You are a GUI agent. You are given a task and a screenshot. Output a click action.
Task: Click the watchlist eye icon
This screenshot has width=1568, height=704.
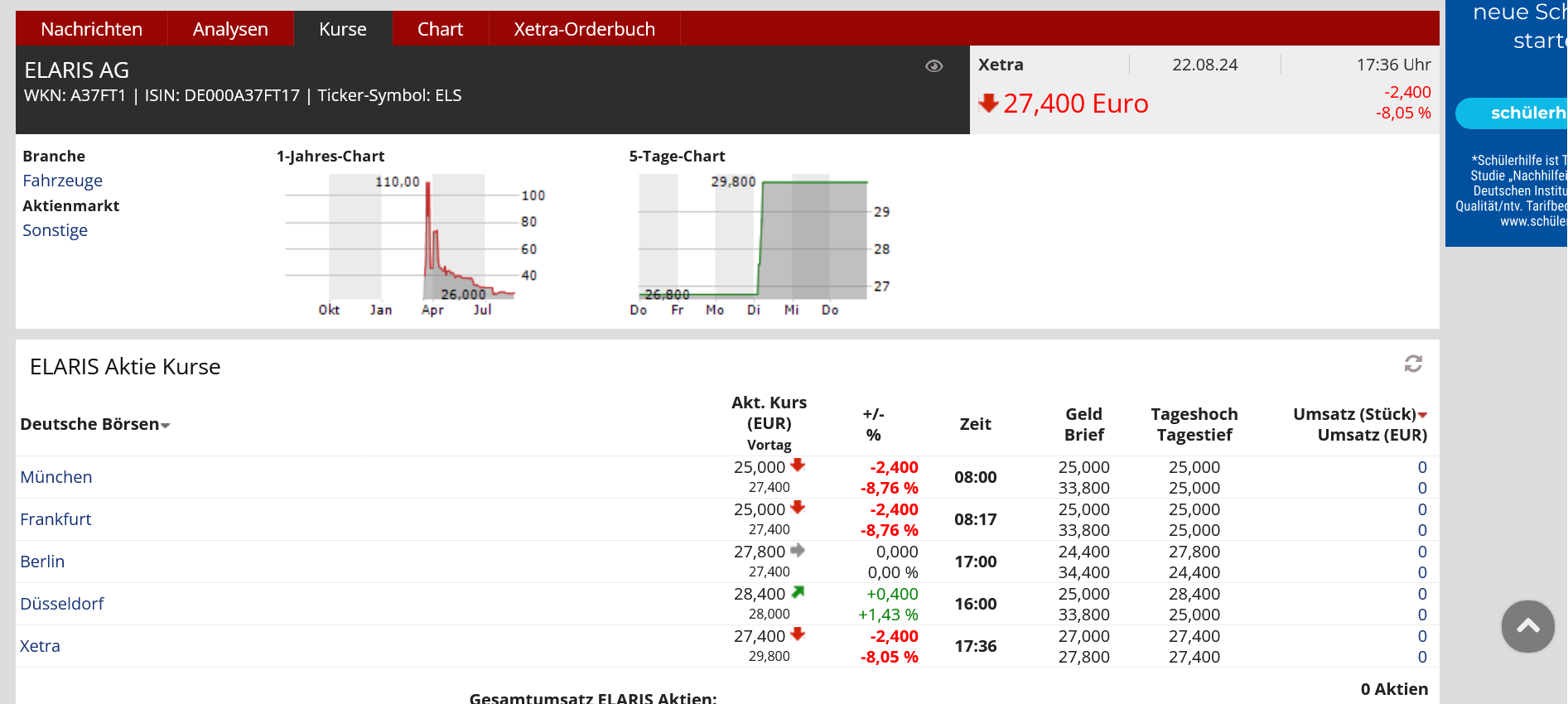tap(934, 66)
